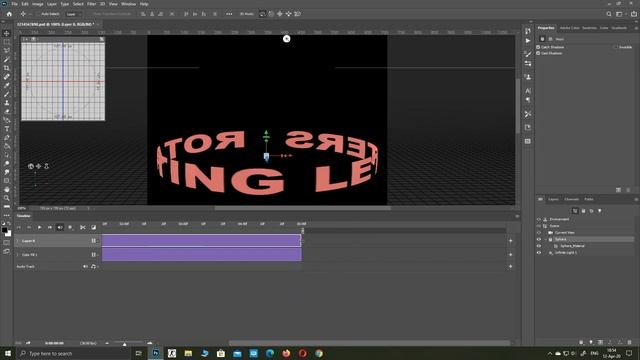Click the three-dots more options in options bar

pyautogui.click(x=229, y=14)
